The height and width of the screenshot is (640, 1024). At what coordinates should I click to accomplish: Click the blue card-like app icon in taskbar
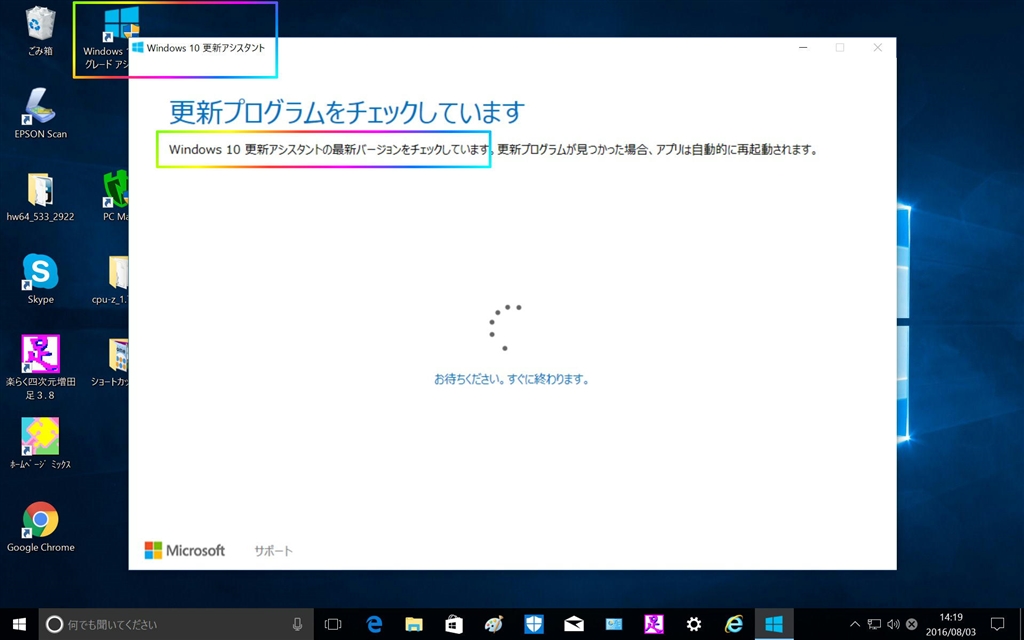614,624
